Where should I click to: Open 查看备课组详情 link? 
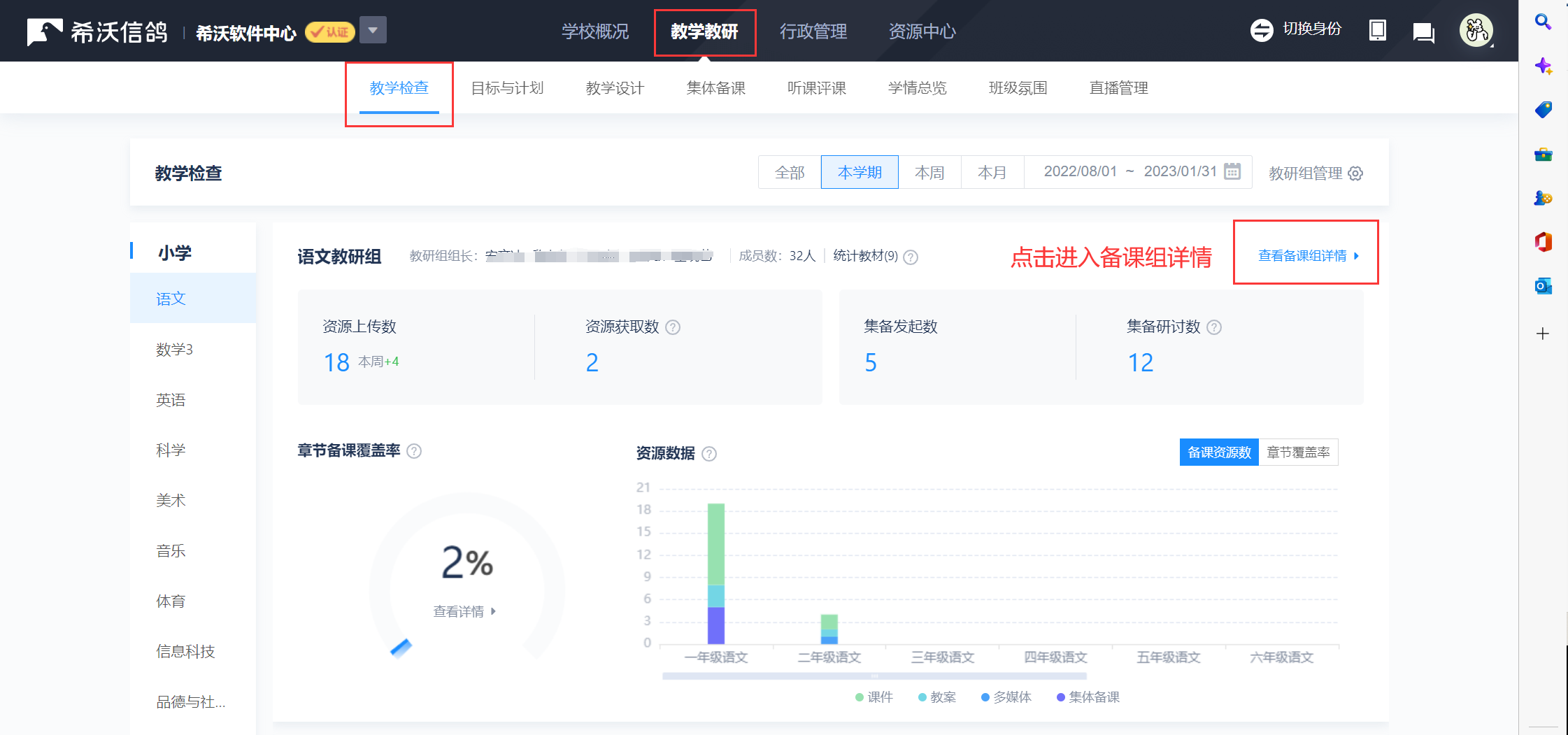tap(1308, 256)
